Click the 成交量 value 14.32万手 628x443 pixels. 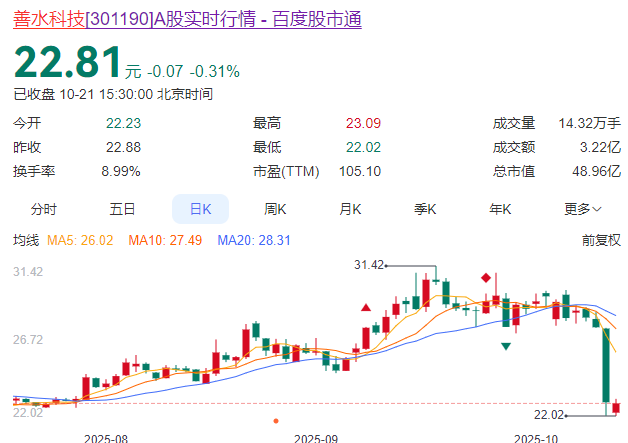(590, 123)
